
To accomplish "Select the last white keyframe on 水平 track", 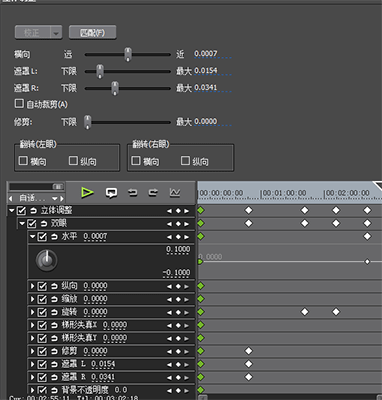I will [367, 236].
